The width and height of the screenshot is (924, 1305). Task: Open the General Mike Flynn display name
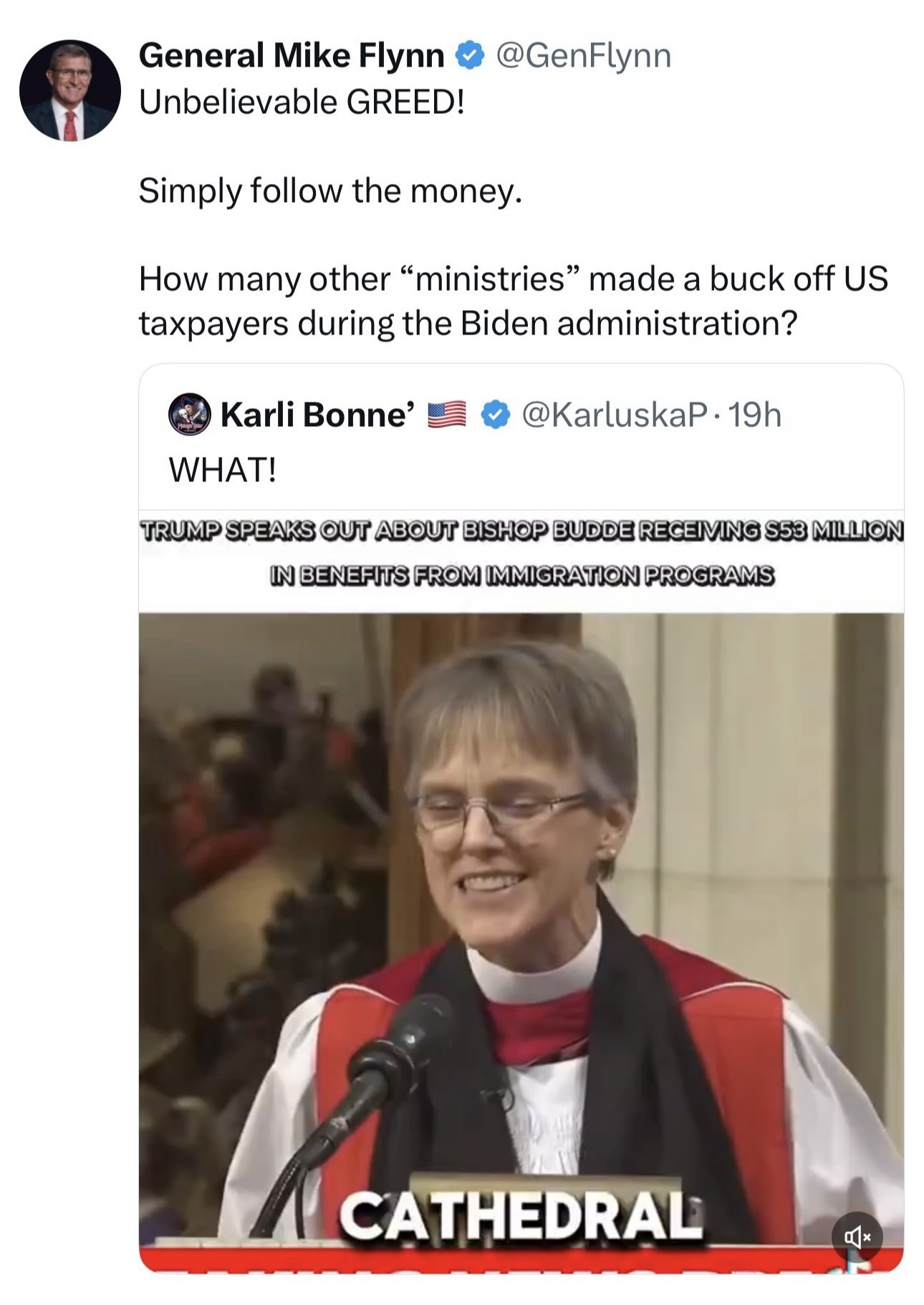291,56
